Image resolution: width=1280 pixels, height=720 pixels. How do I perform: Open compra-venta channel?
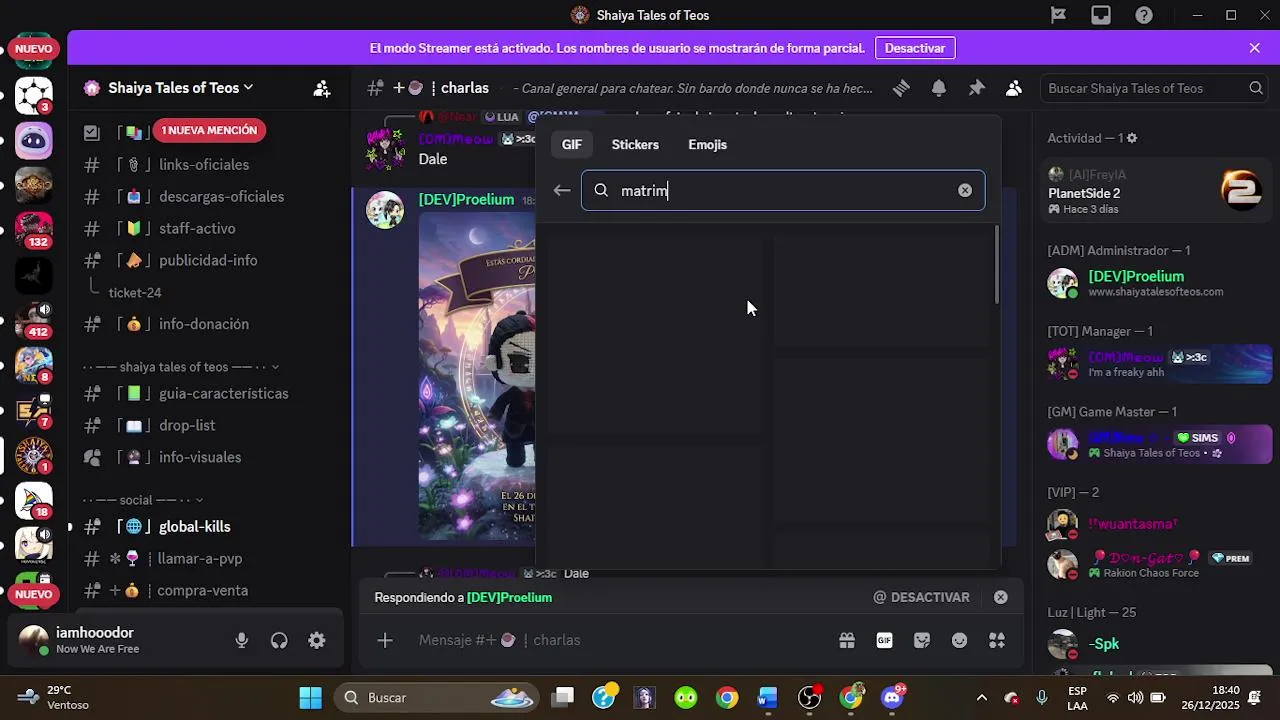pyautogui.click(x=204, y=591)
